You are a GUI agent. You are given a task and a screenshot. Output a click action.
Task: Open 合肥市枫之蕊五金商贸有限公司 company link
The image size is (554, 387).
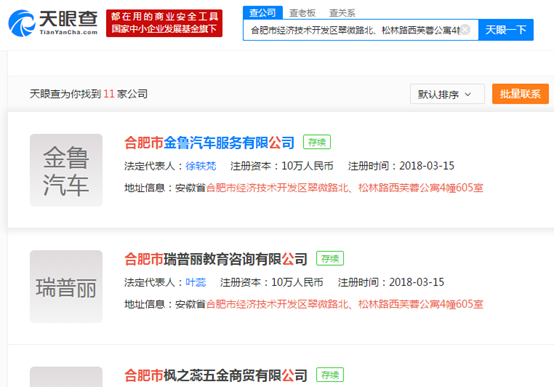216,375
